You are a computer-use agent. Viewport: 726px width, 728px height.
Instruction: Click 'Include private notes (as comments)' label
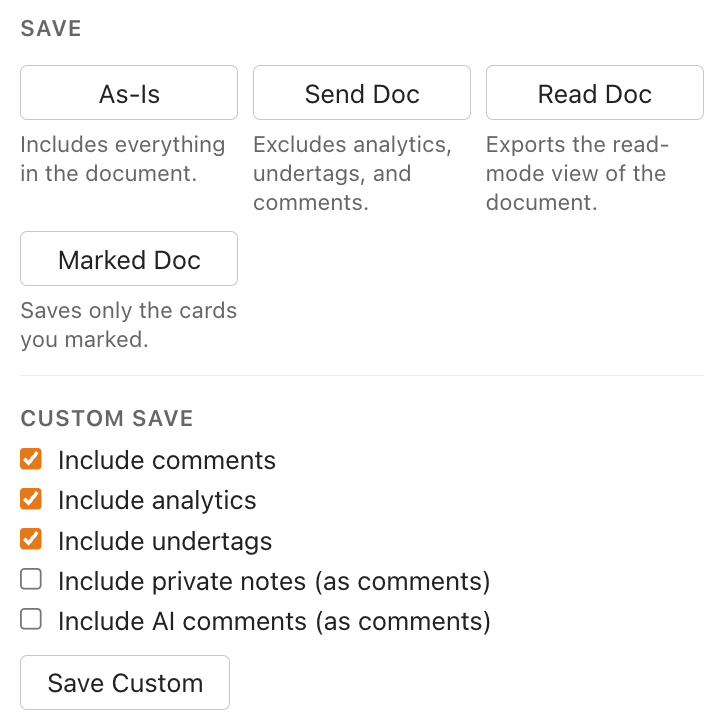(x=274, y=581)
